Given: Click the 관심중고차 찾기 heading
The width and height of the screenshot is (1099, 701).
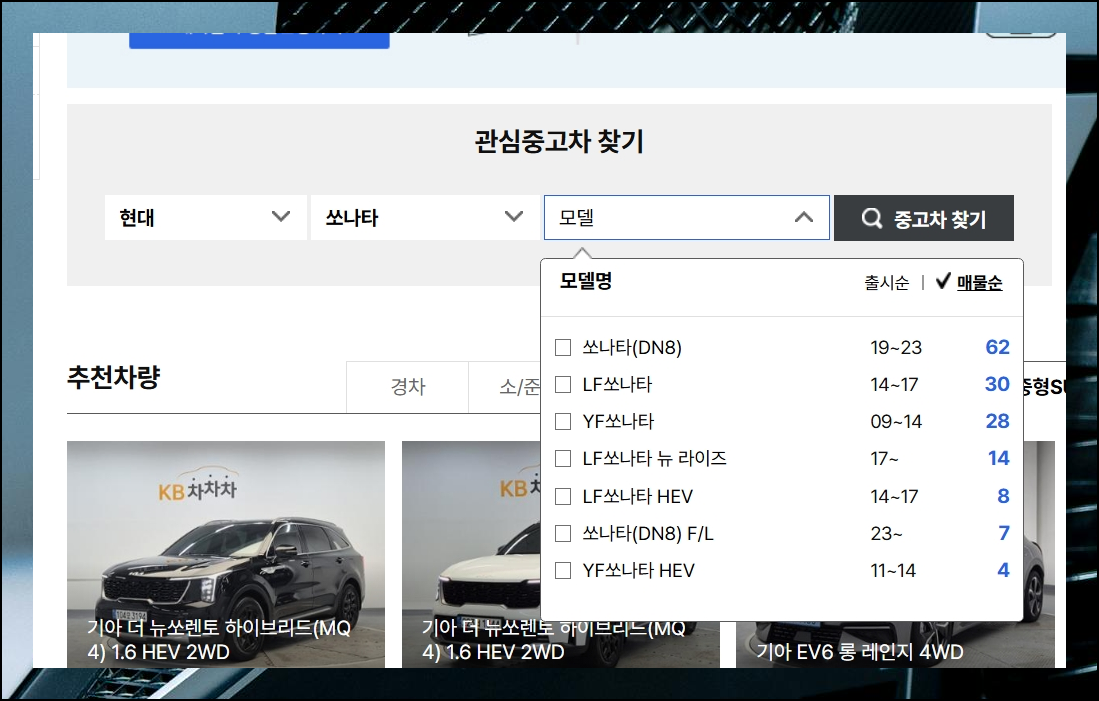Looking at the screenshot, I should [x=559, y=142].
